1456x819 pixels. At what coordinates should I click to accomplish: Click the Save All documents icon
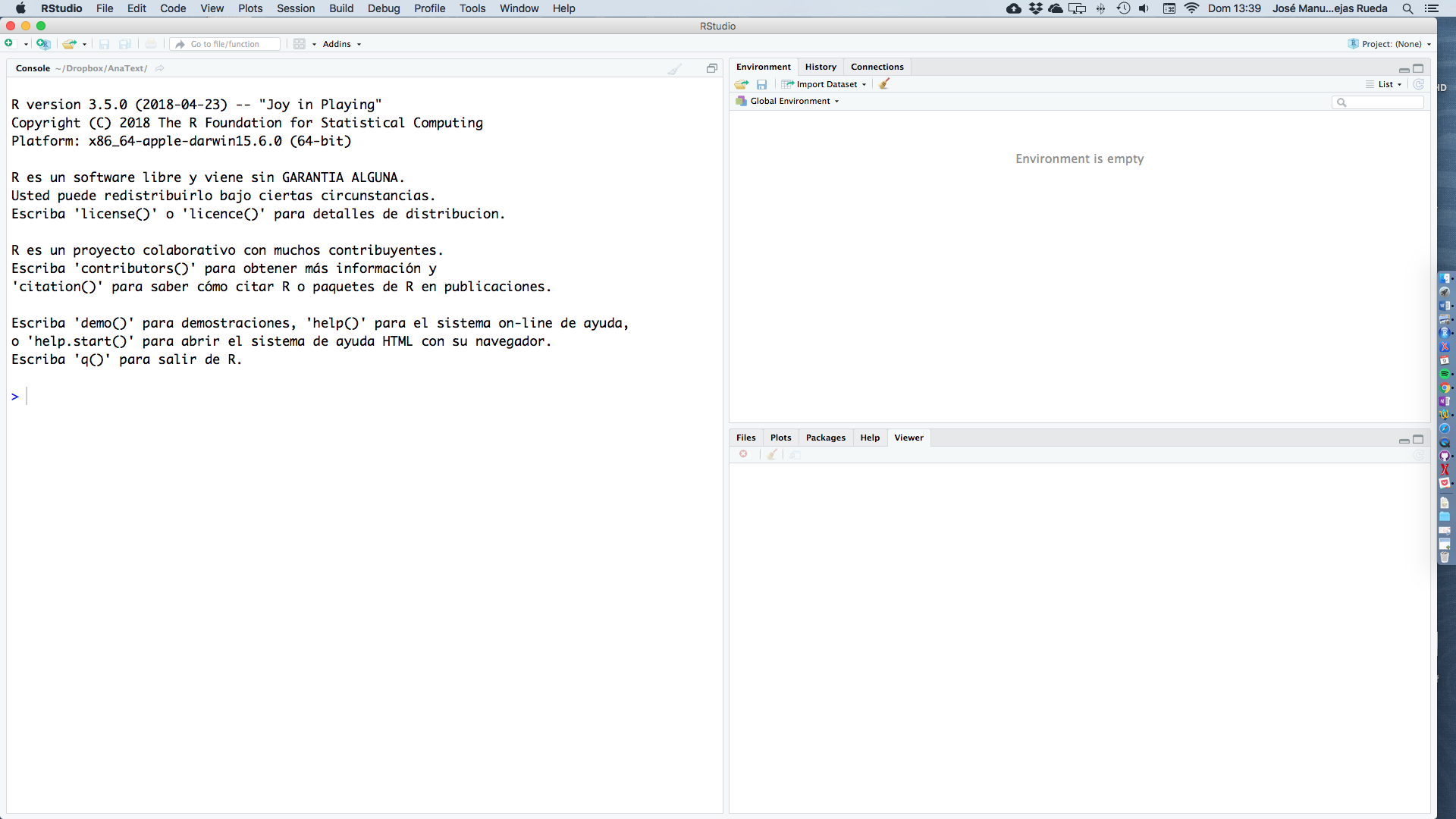(x=125, y=44)
